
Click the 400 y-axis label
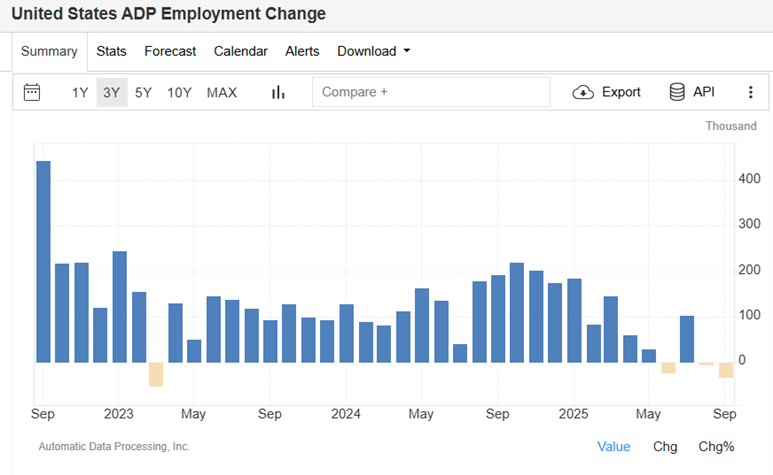pos(749,178)
